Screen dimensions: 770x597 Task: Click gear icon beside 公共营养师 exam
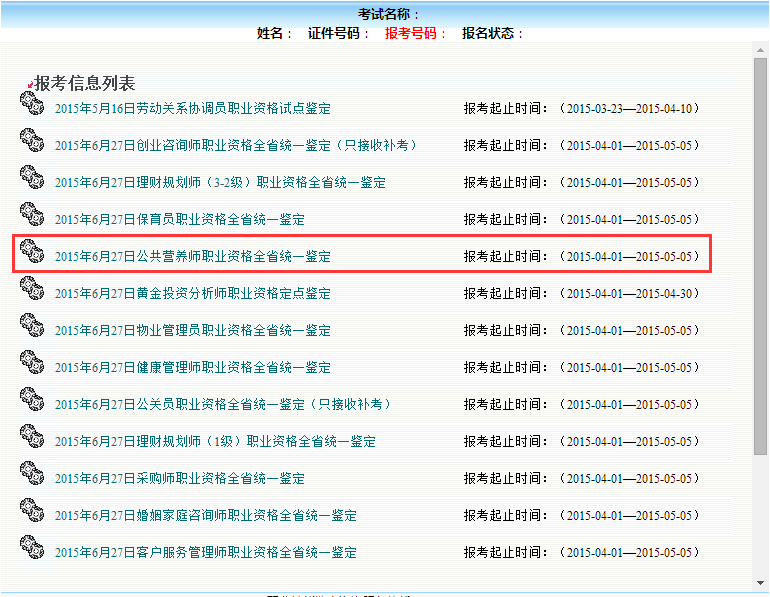pos(32,250)
